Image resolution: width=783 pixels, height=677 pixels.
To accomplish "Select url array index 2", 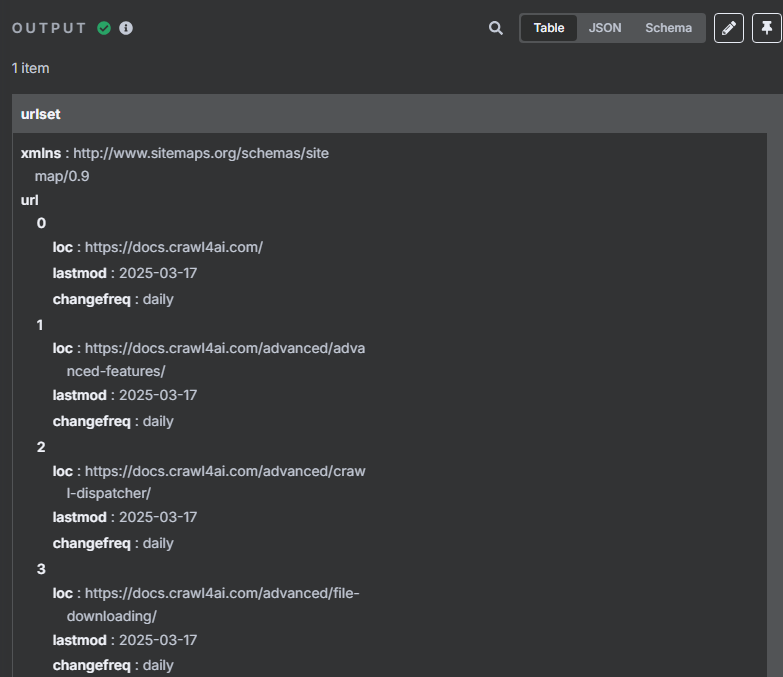I will (x=41, y=447).
